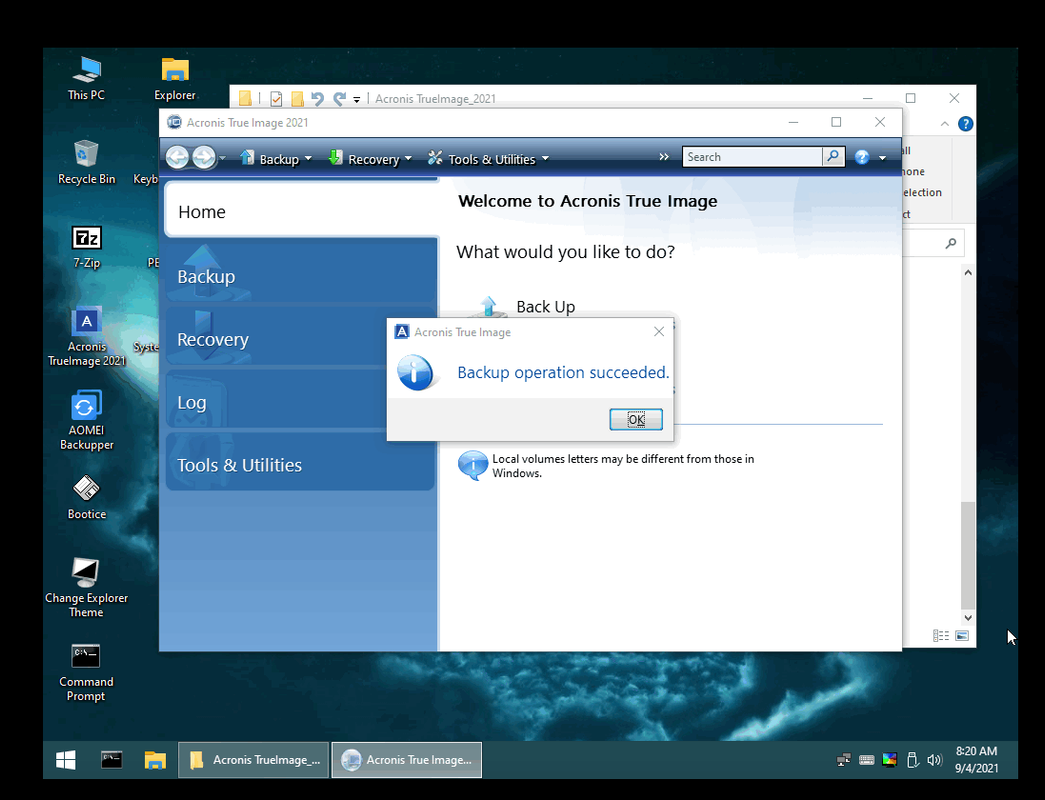Click the Explorer window help icon
The image size is (1045, 800).
[965, 124]
